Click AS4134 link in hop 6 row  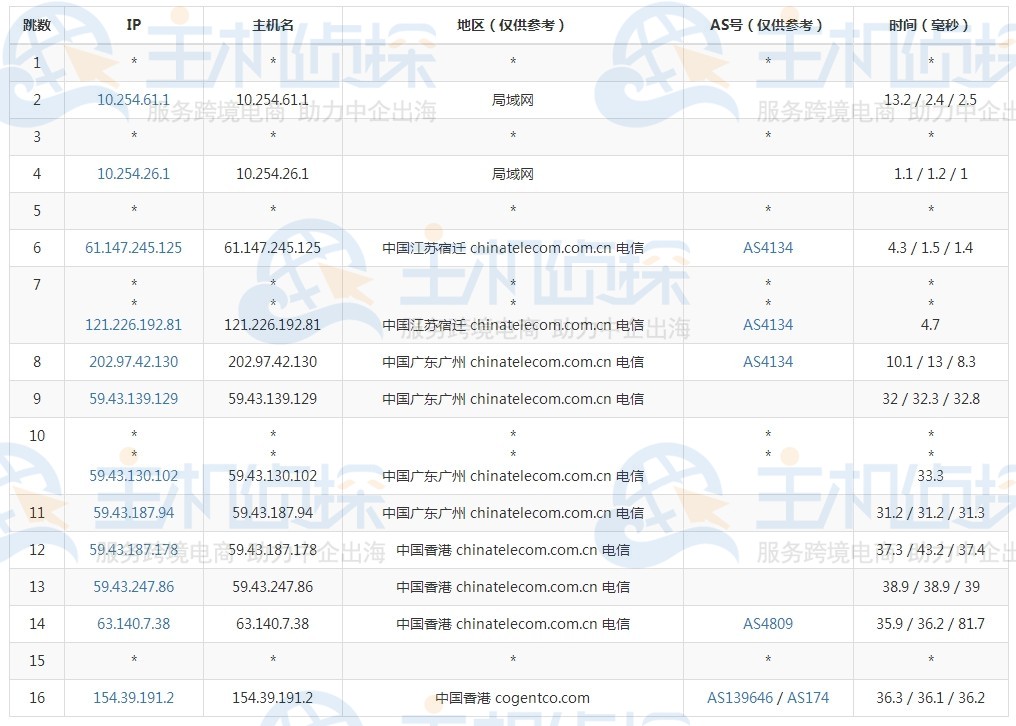[768, 248]
